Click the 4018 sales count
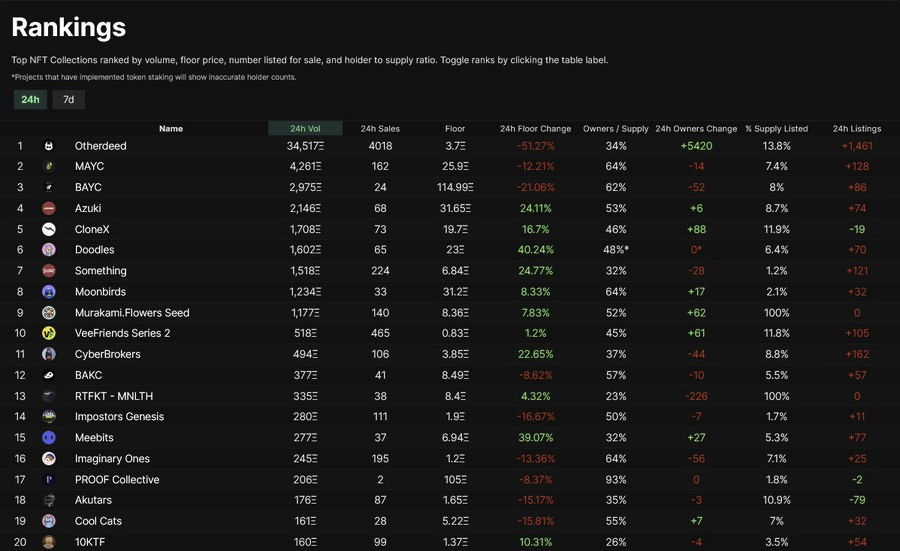 (380, 146)
